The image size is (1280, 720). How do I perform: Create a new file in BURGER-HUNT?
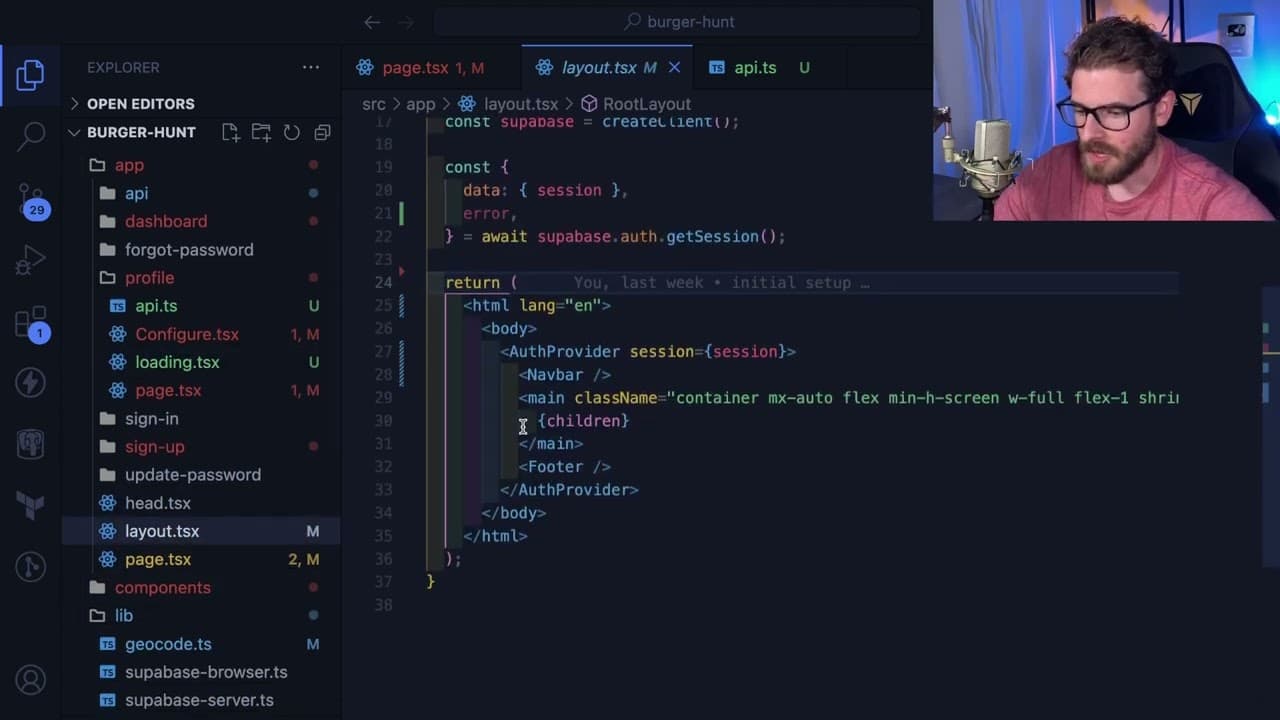coord(231,132)
